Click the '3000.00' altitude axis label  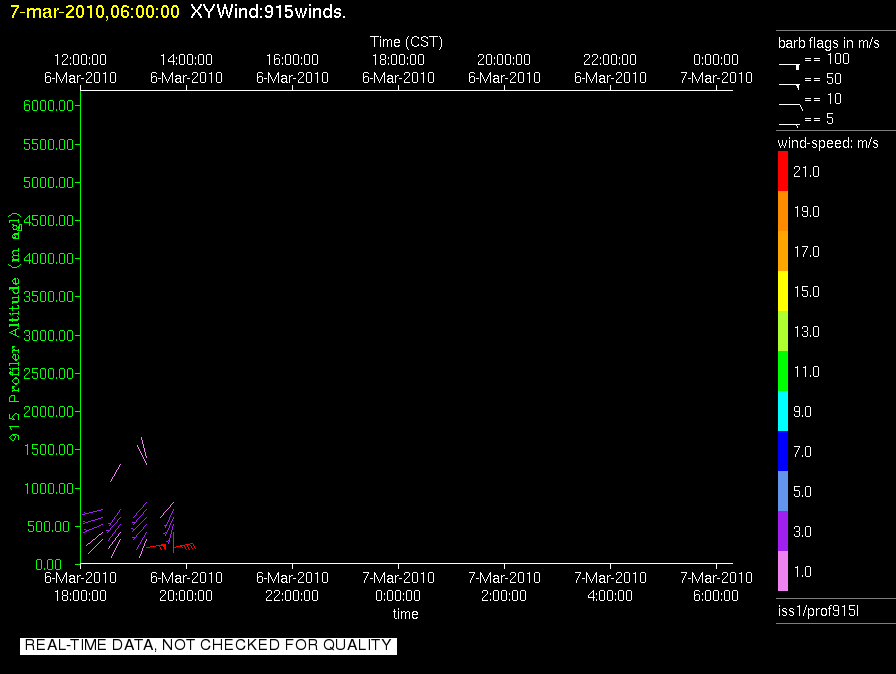coord(49,335)
